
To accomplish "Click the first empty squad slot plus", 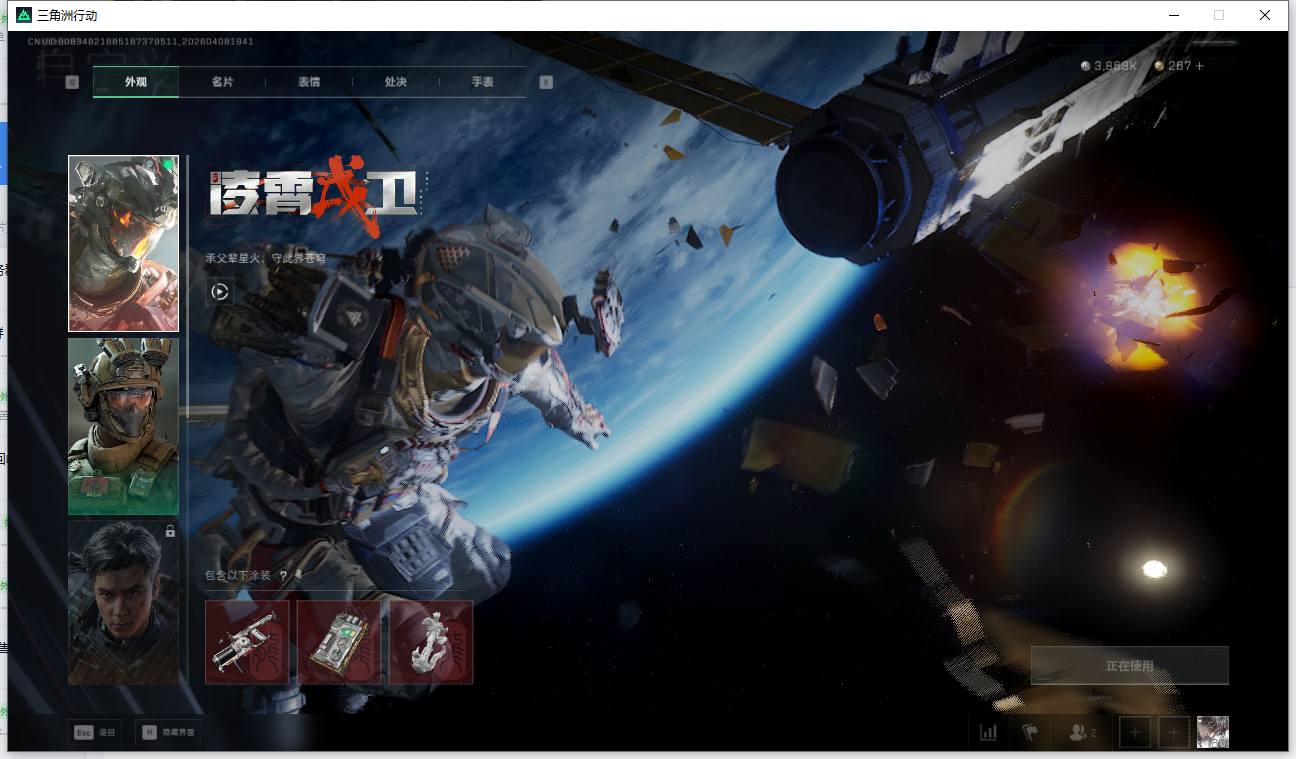I will click(x=1135, y=732).
